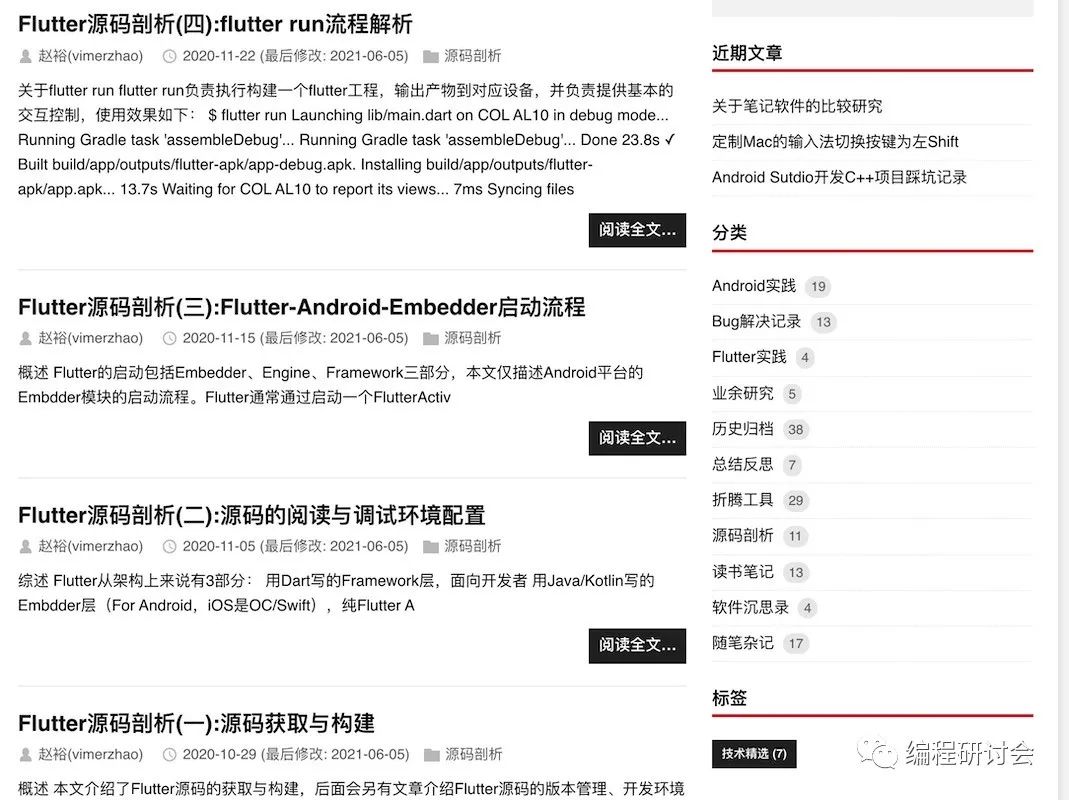Click excerpt beginning 综述 Flutter从架构上来说有3部分
The height and width of the screenshot is (800, 1069).
point(336,593)
